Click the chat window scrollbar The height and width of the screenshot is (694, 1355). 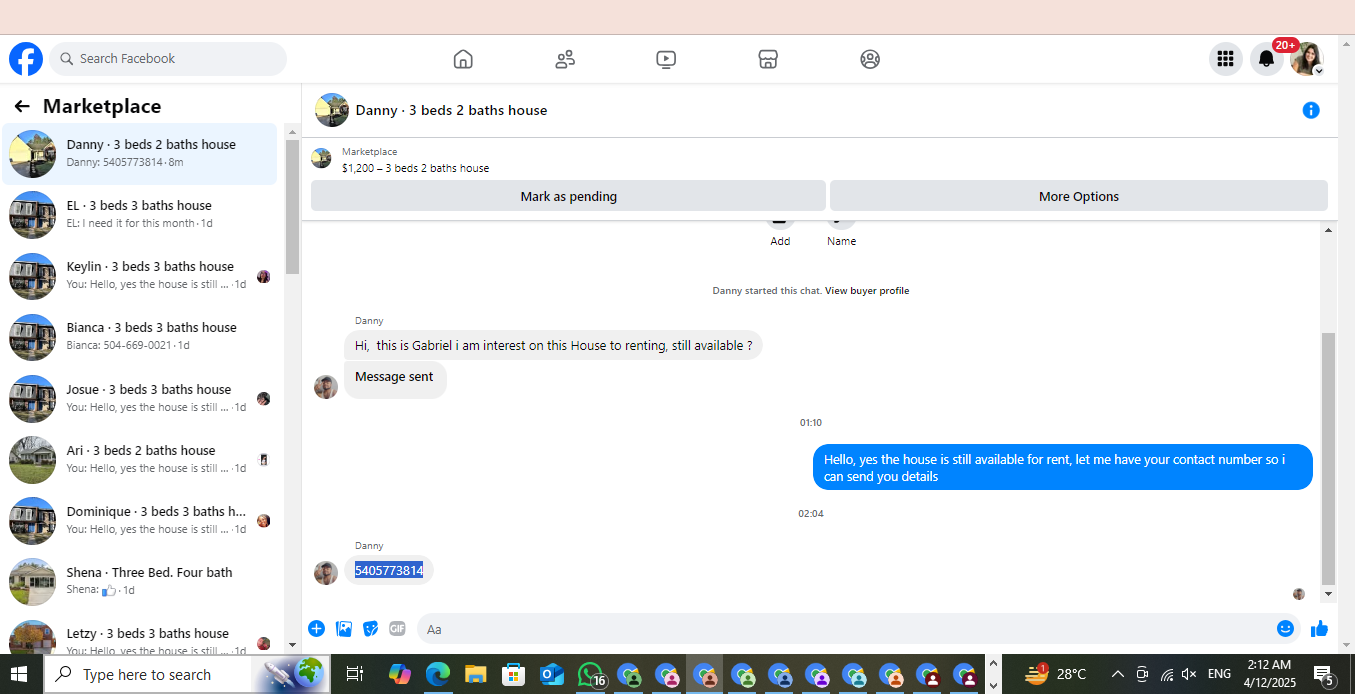1328,458
